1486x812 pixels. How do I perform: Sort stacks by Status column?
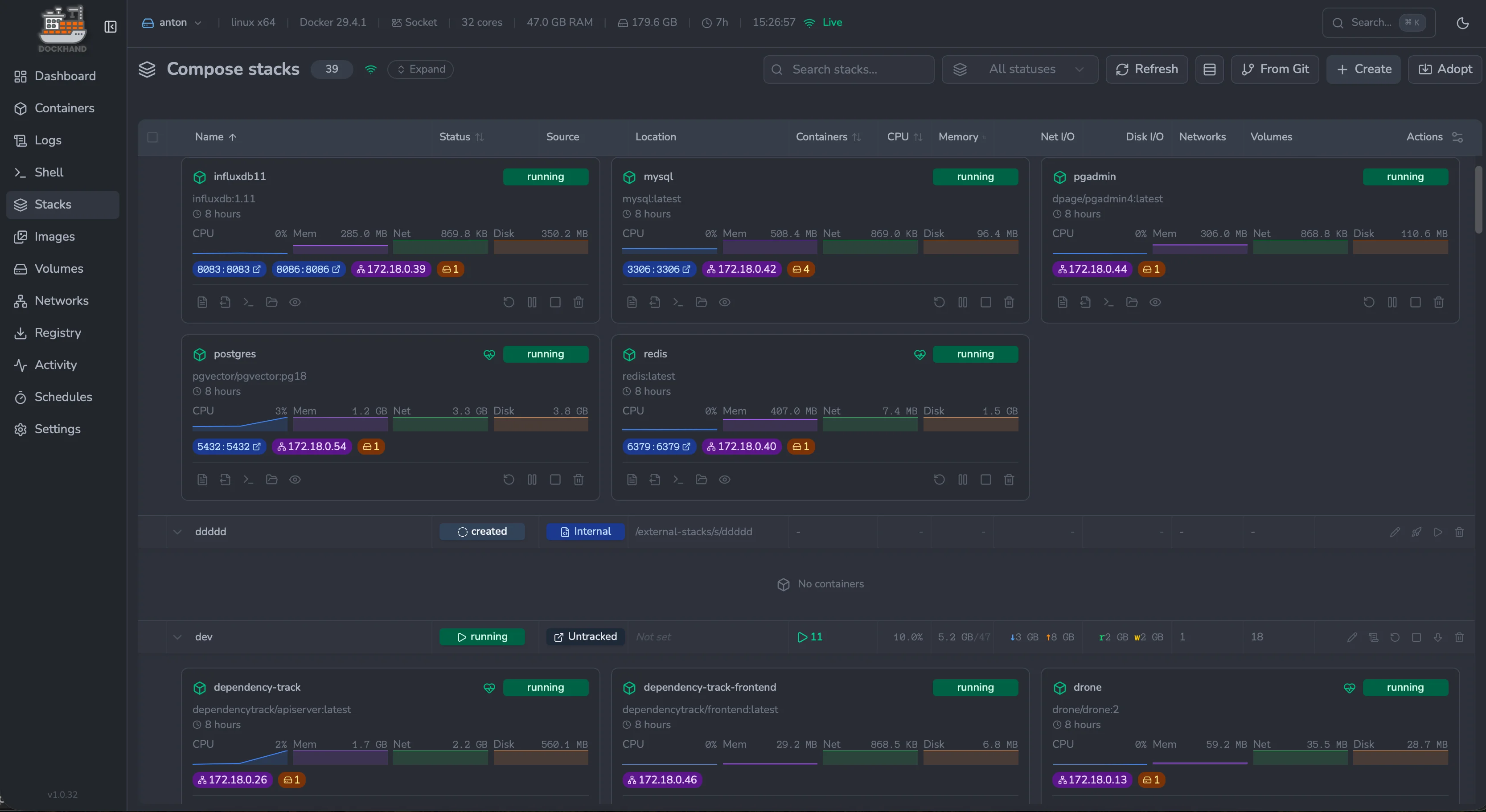tap(461, 137)
